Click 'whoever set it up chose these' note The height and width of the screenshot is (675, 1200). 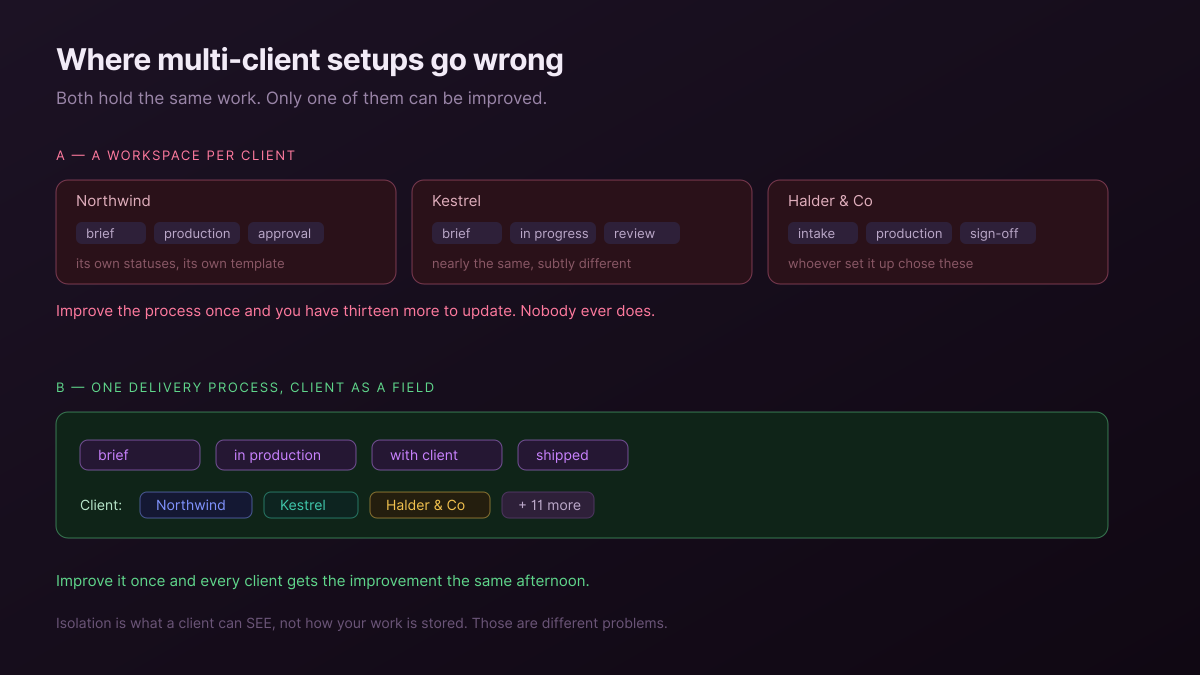880,264
